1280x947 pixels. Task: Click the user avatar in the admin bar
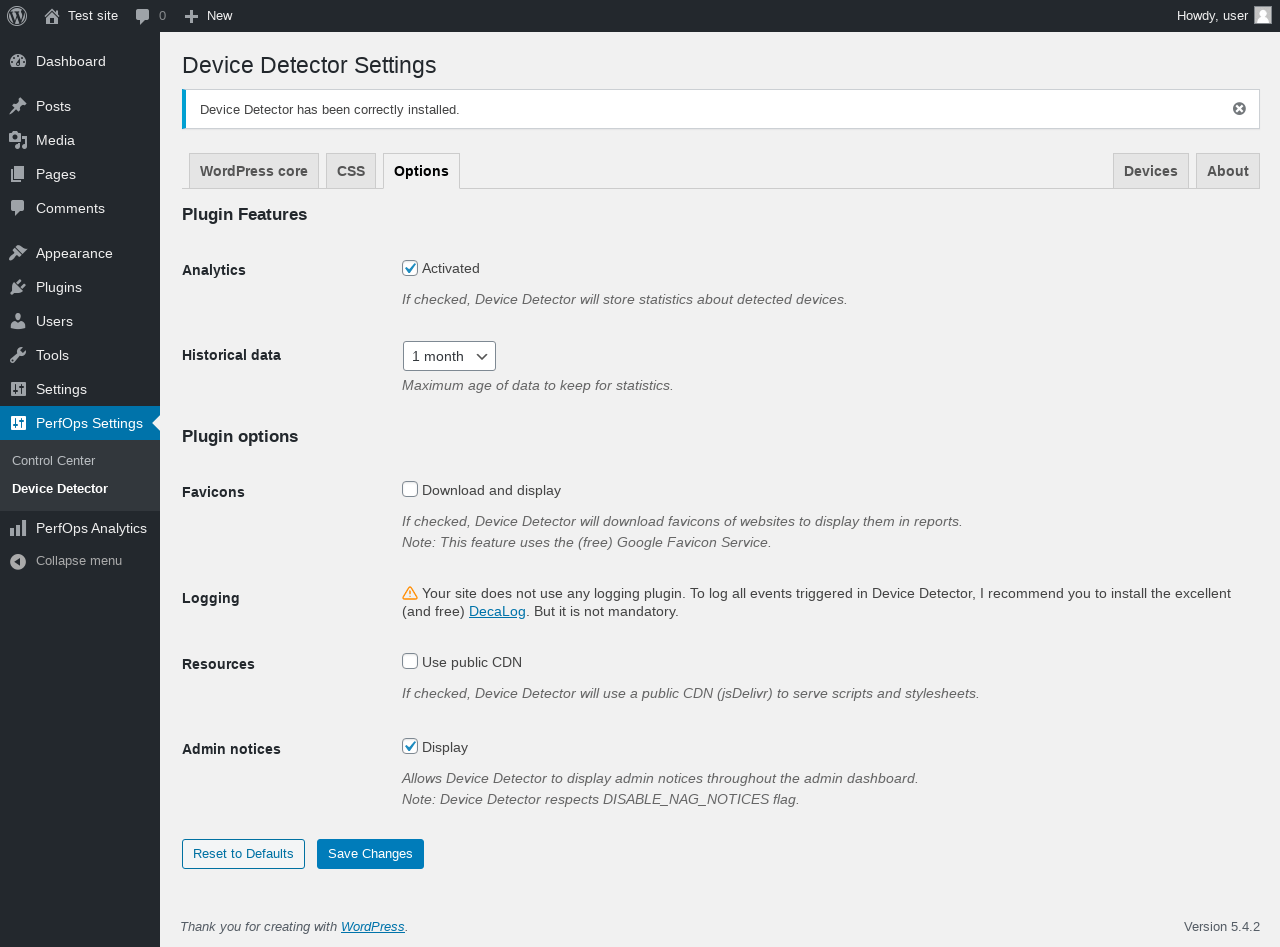pyautogui.click(x=1262, y=15)
